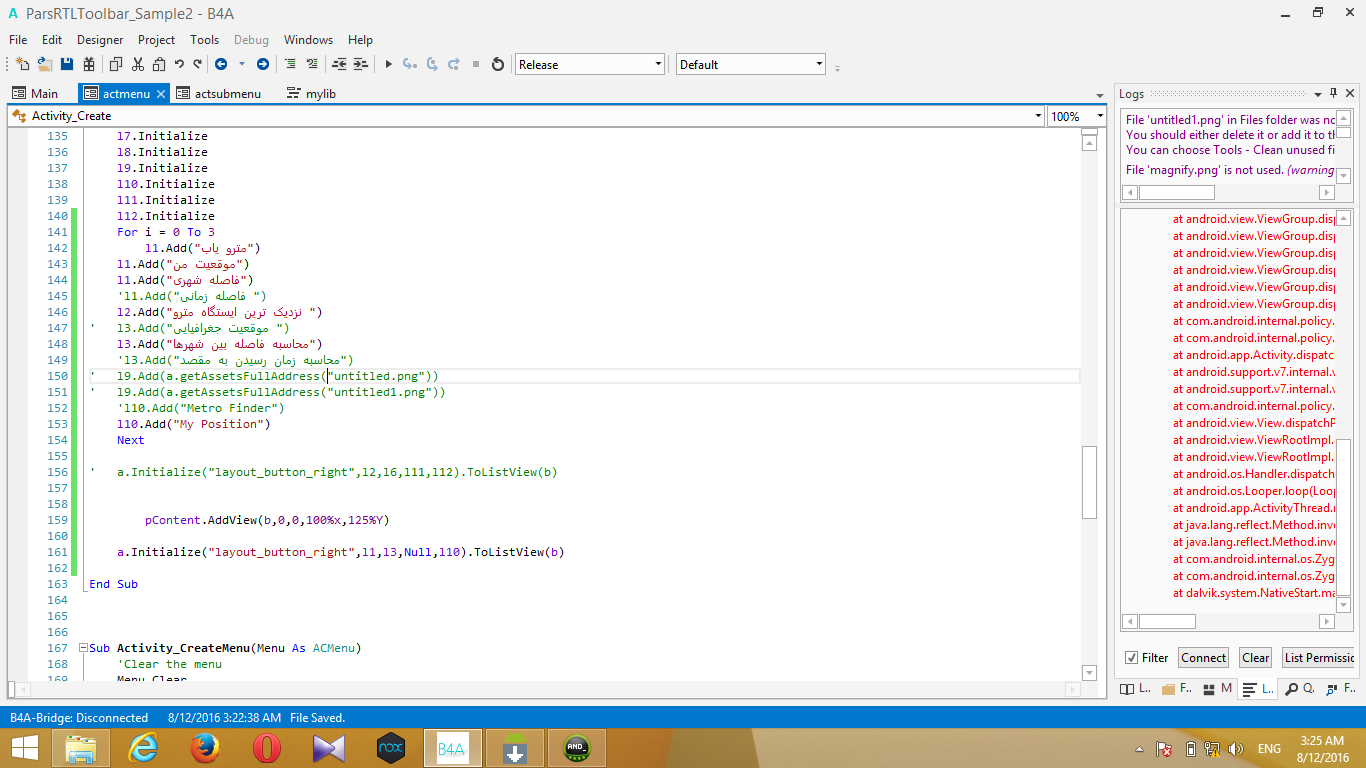Click the Restart circular arrow icon

(x=498, y=64)
